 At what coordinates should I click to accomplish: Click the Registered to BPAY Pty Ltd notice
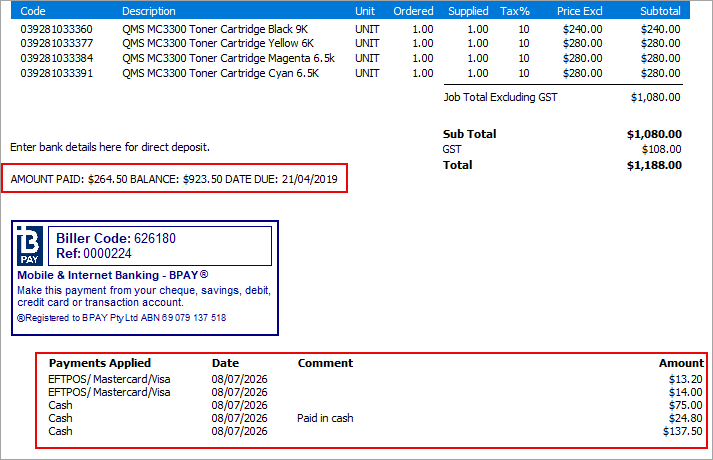pos(121,318)
